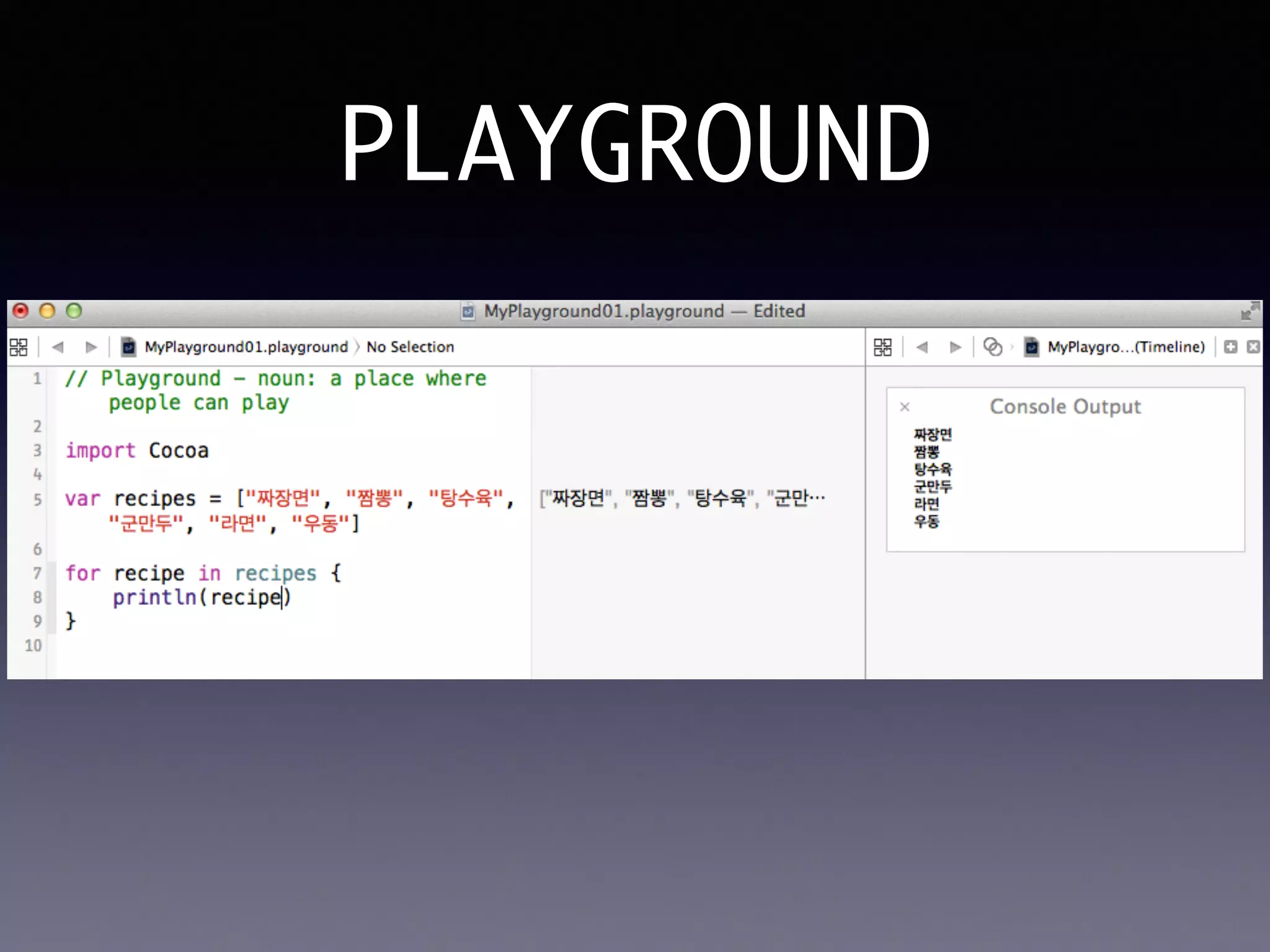
Task: Click line number 1 in gutter
Action: [37, 378]
